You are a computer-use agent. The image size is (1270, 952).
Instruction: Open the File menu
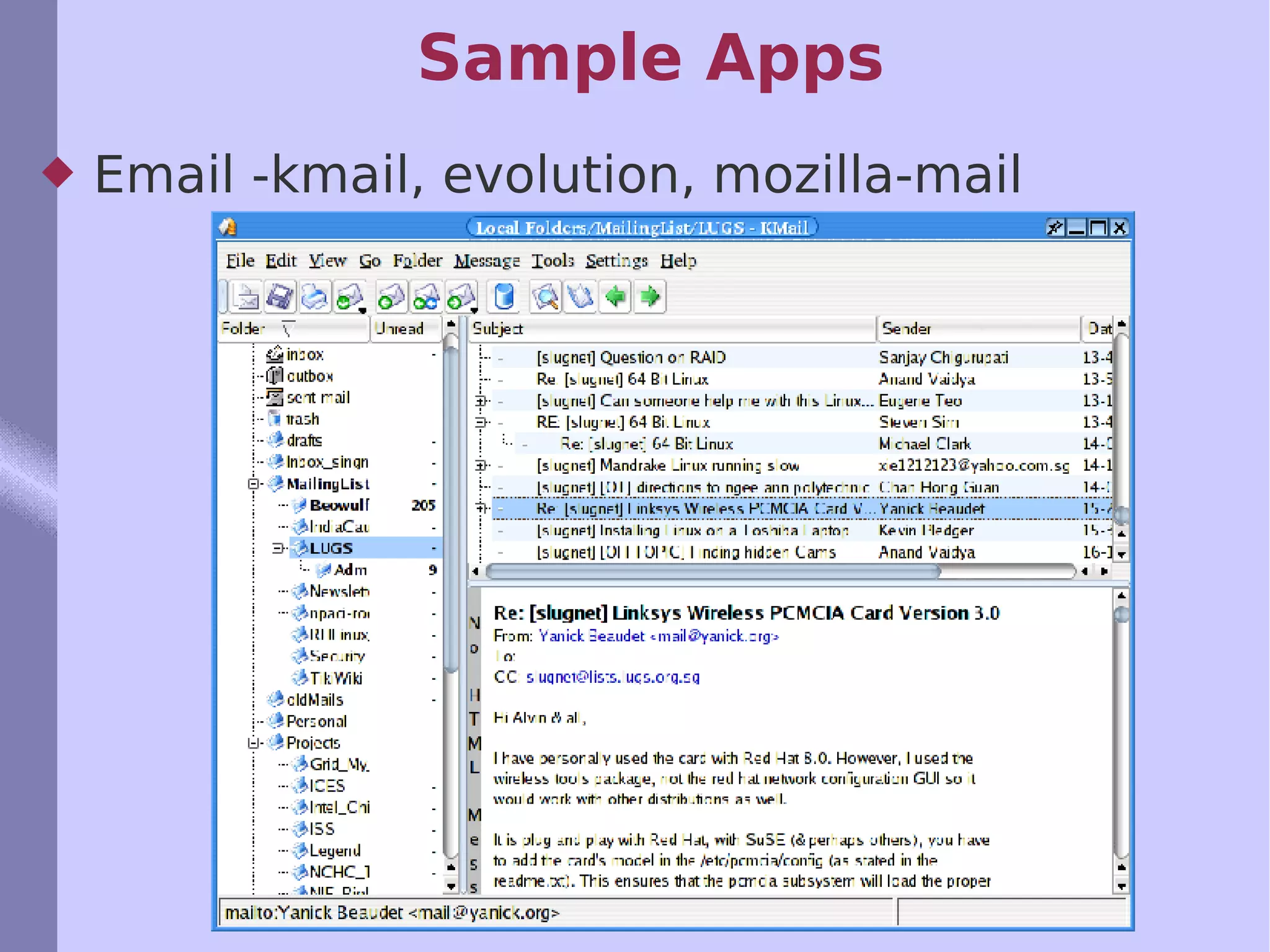coord(240,260)
